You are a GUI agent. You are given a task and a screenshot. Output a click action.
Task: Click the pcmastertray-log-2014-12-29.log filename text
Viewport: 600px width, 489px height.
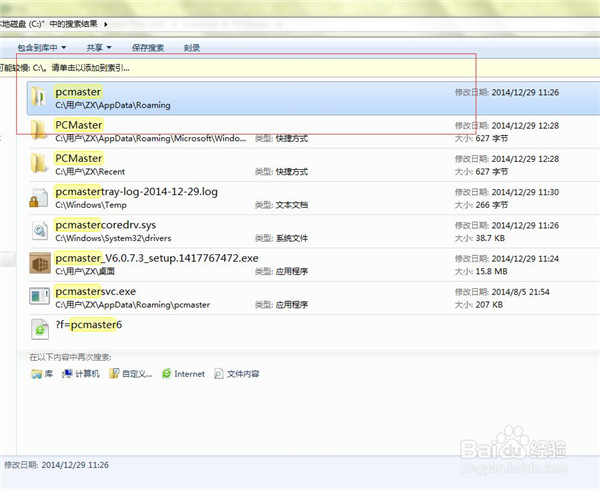[136, 191]
